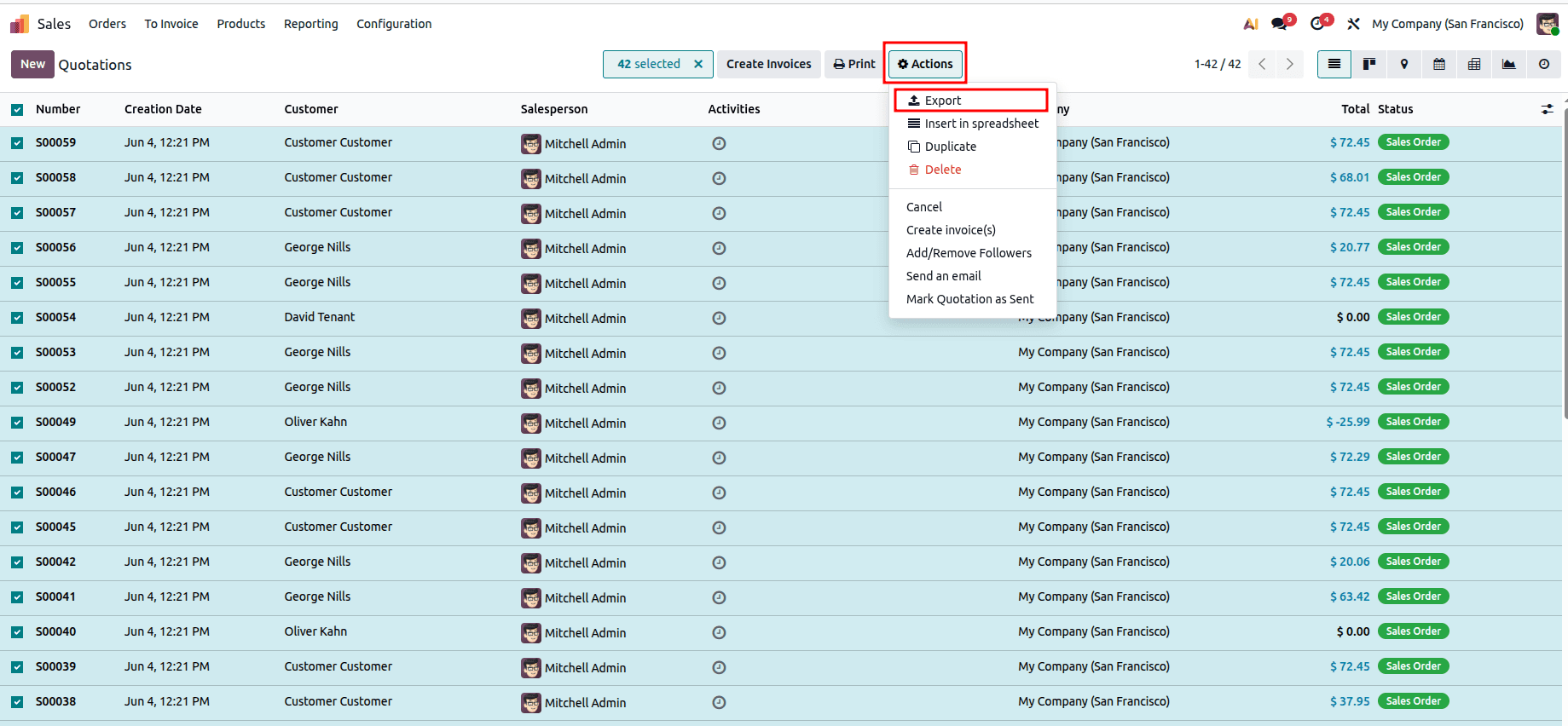
Task: Choose Insert in spreadsheet
Action: (973, 124)
